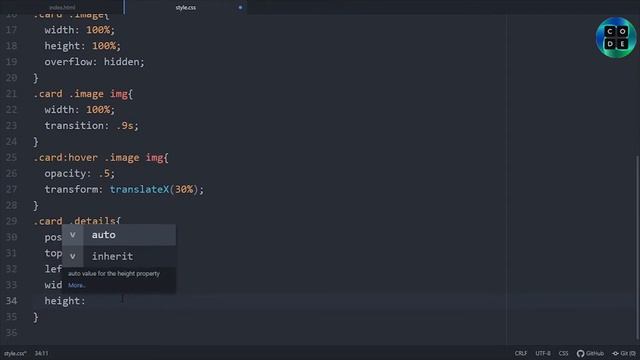Click line number 34 in gutter
The image size is (640, 360).
pyautogui.click(x=11, y=301)
